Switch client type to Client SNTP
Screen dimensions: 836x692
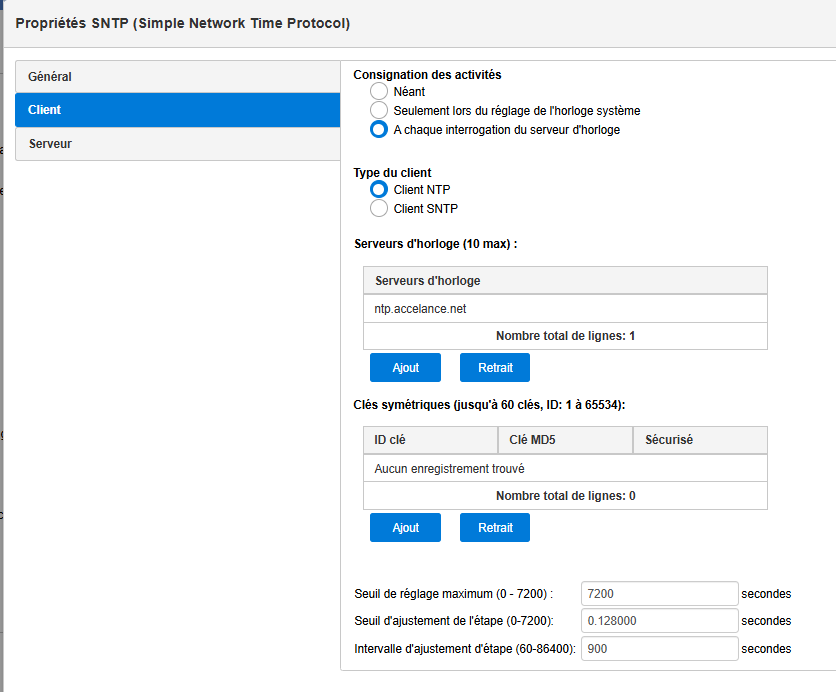pos(379,208)
